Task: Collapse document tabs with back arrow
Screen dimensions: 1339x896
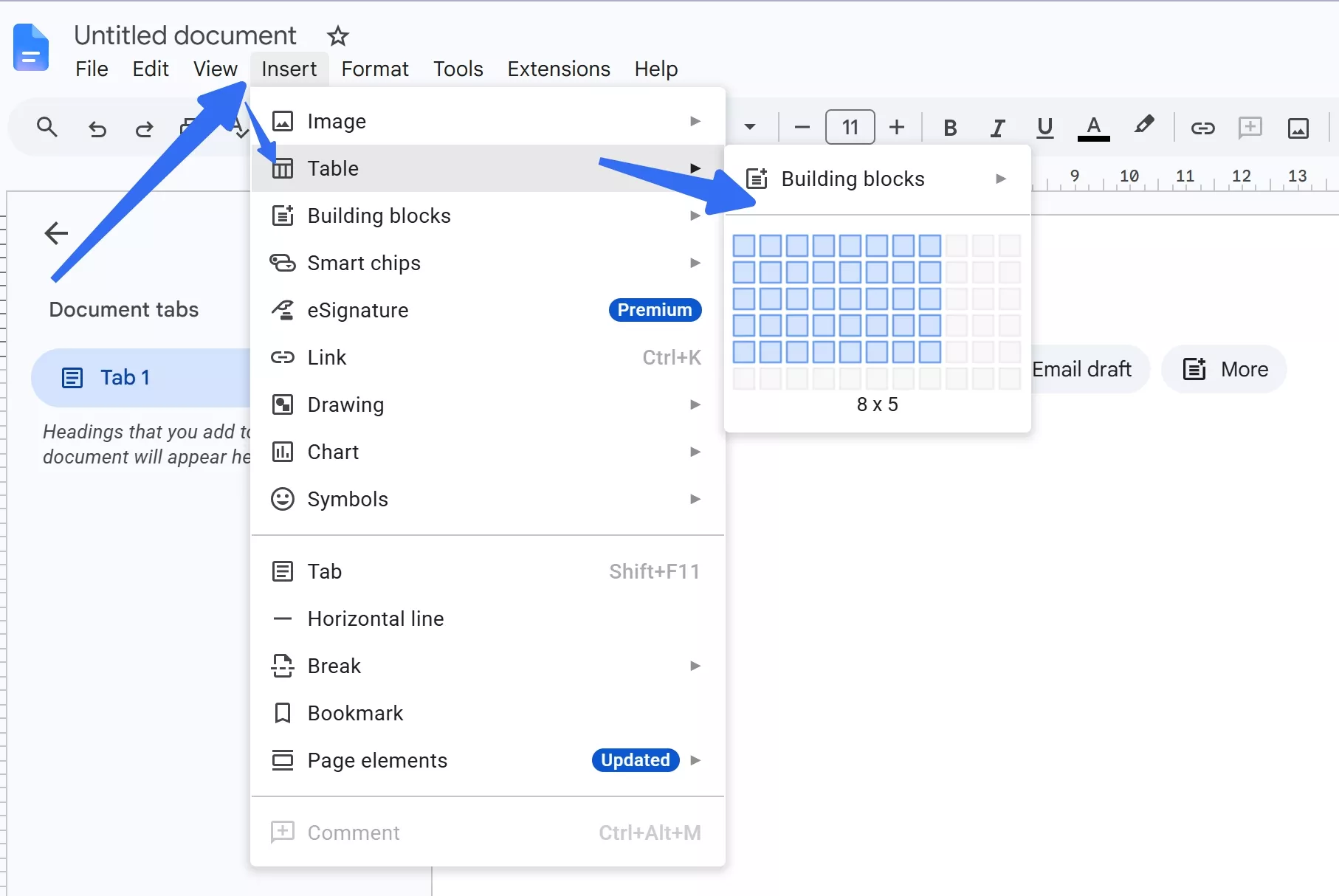Action: [x=56, y=233]
